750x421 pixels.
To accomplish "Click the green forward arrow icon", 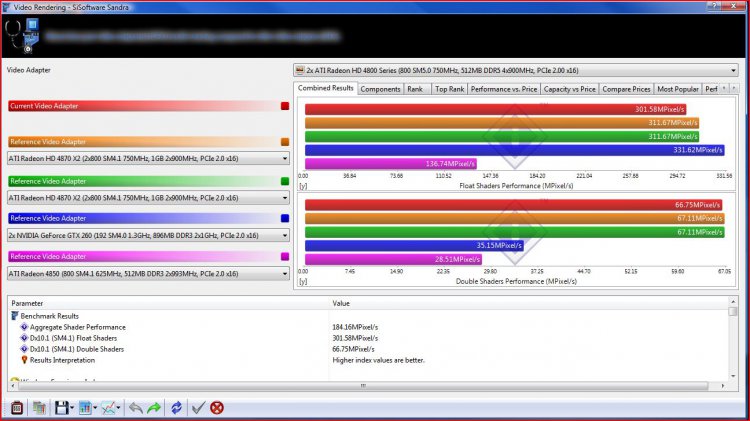I will pos(154,408).
